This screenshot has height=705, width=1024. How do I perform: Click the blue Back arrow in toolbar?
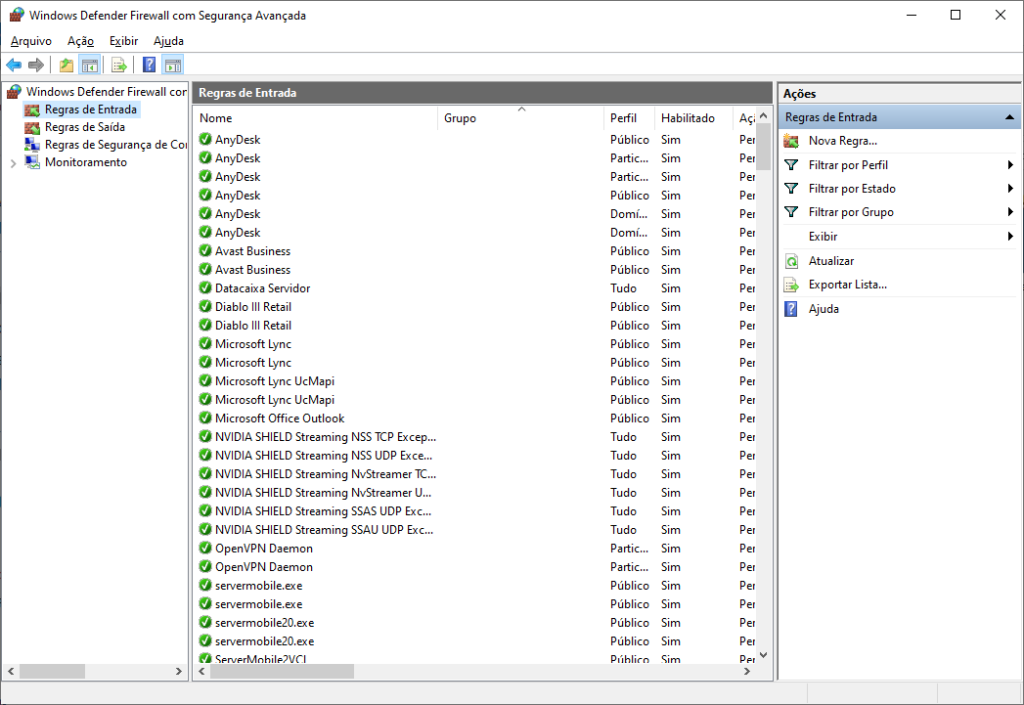pos(14,65)
